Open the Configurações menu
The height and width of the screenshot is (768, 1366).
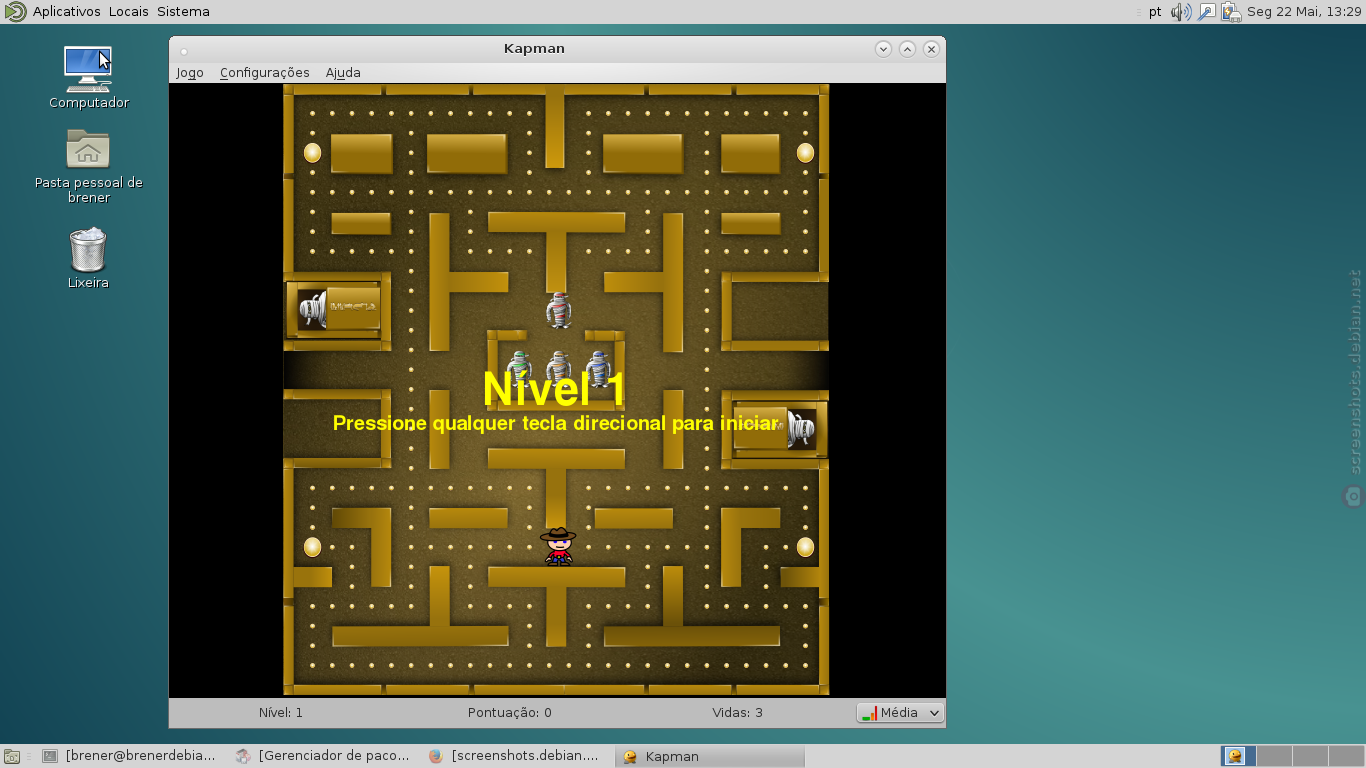tap(265, 72)
